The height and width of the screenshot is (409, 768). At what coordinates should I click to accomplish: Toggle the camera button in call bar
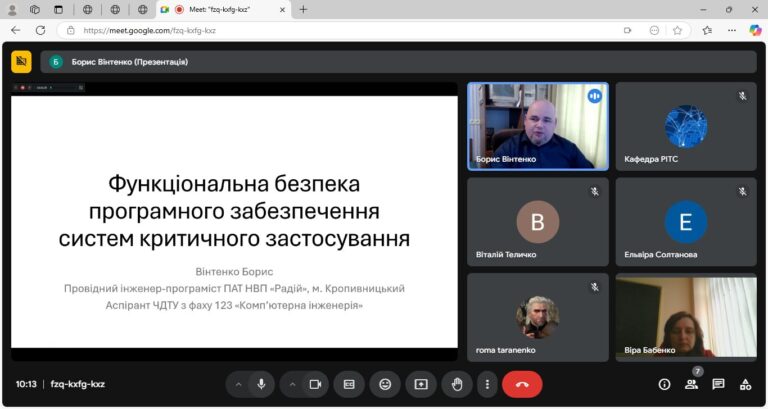click(315, 384)
